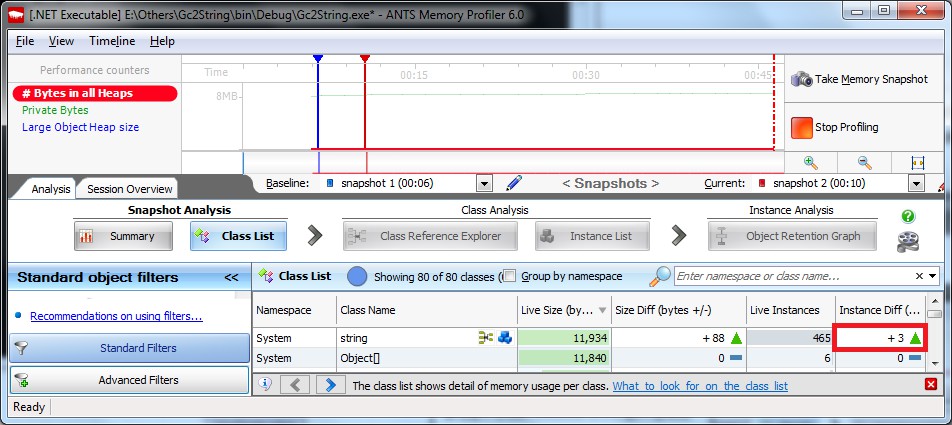Click the pencil rename snapshot icon
Image resolution: width=952 pixels, height=425 pixels.
514,183
